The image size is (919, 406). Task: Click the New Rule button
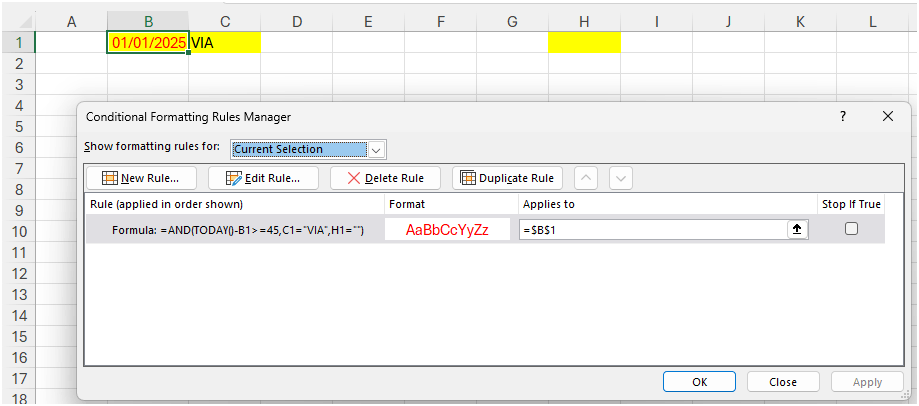tap(141, 178)
